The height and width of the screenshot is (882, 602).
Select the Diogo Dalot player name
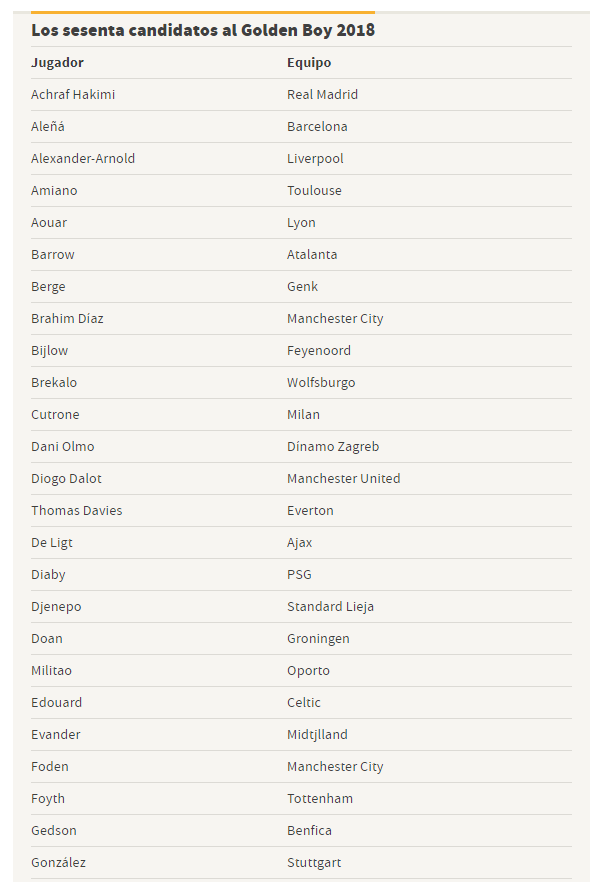tap(66, 479)
